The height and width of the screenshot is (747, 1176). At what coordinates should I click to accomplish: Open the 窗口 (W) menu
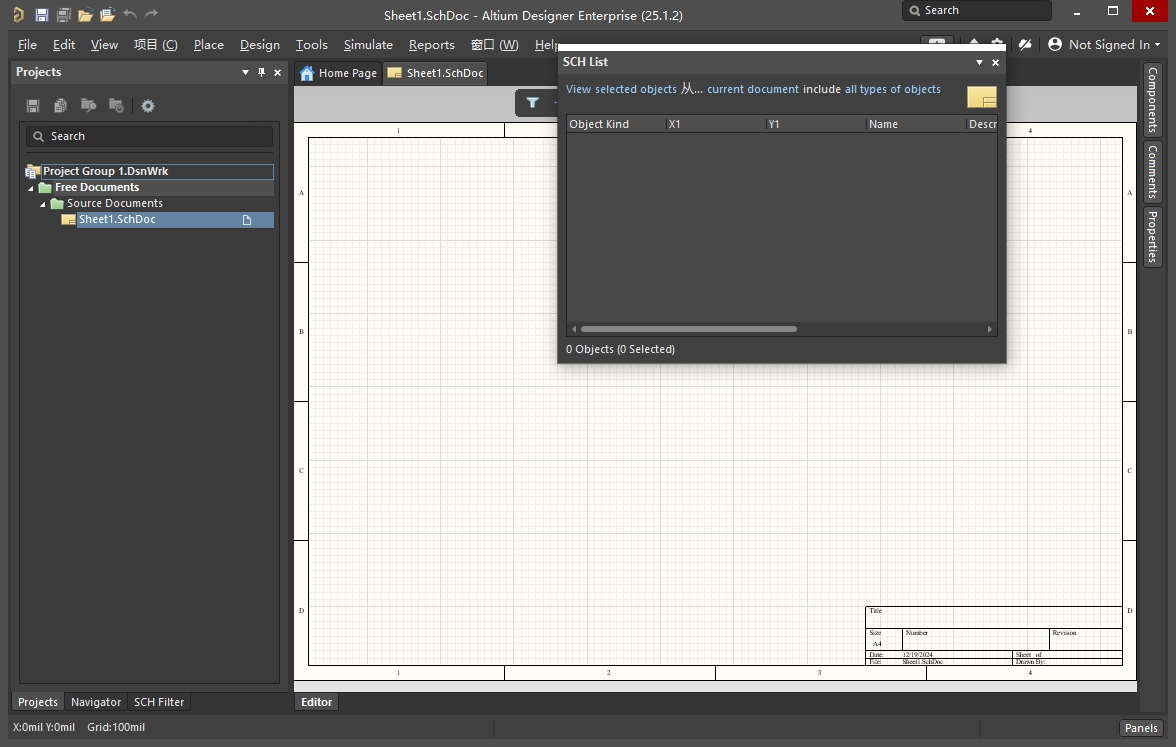494,44
